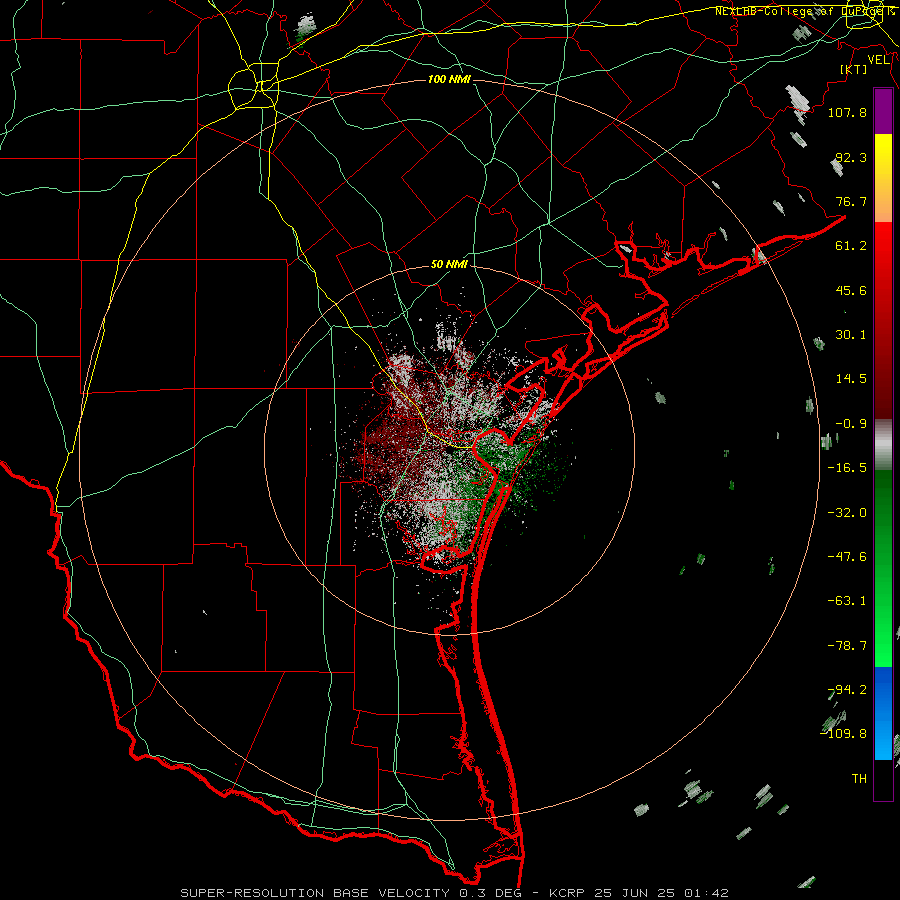Click the '50 NMI' range ring label

[449, 265]
